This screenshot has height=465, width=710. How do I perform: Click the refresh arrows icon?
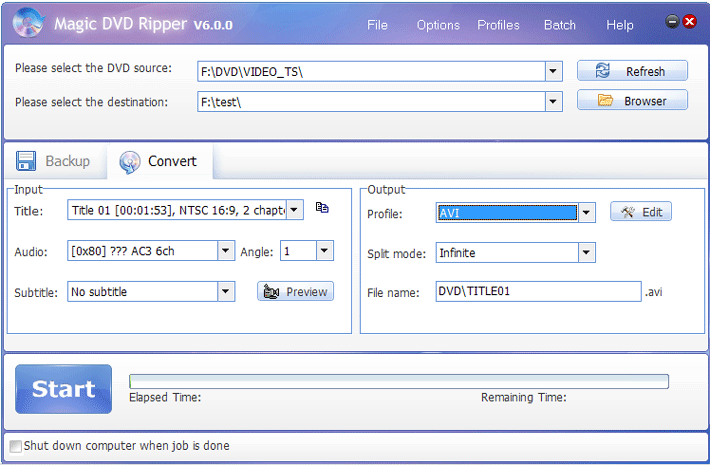(602, 71)
